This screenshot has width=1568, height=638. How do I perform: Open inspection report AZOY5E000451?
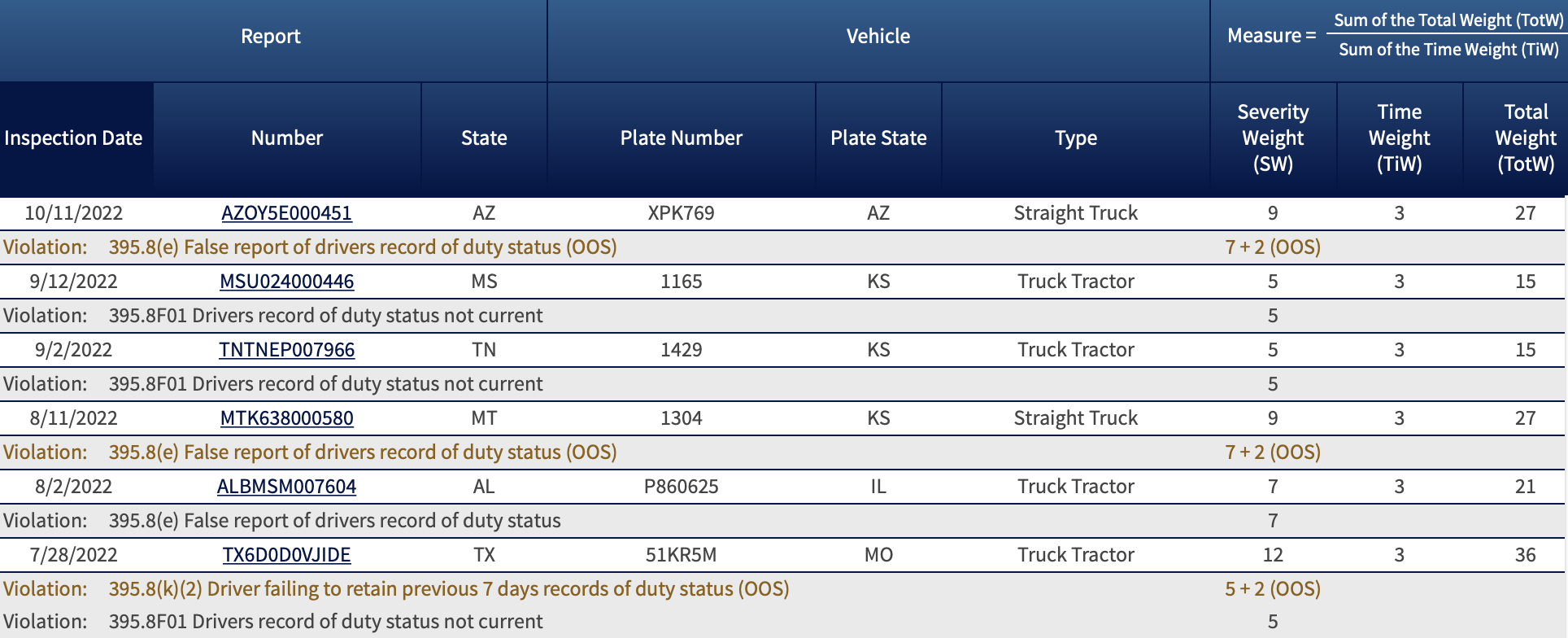(286, 213)
